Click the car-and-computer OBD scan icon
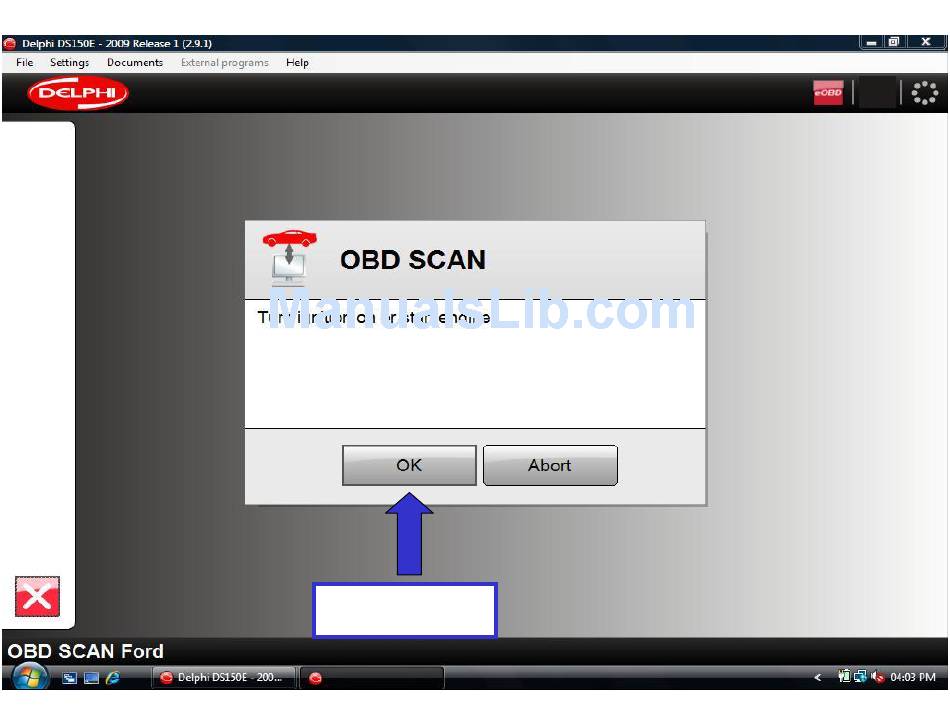950x725 pixels. pyautogui.click(x=289, y=257)
